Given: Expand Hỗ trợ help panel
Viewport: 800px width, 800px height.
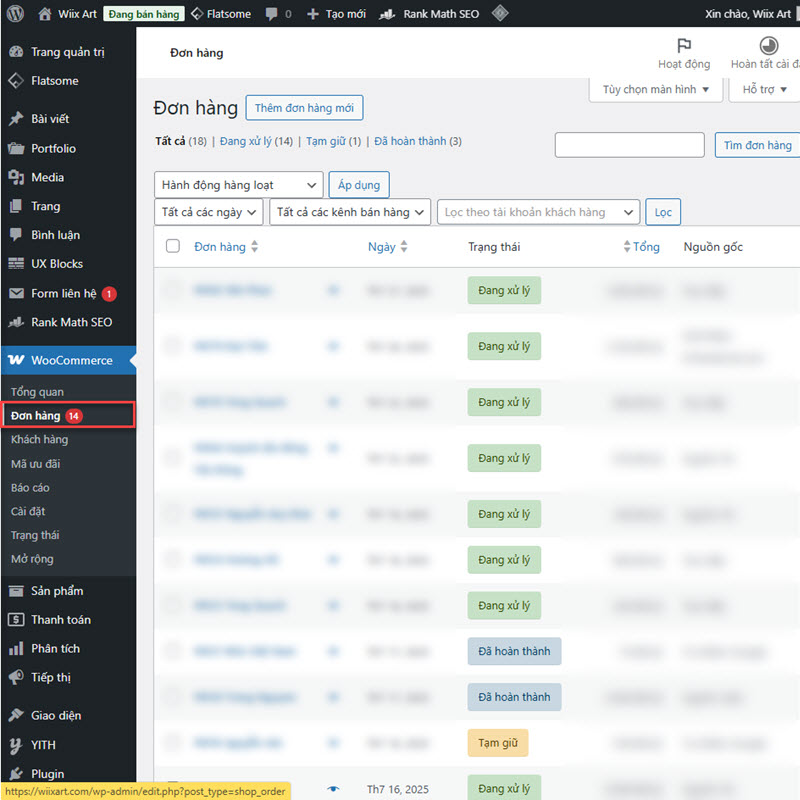Looking at the screenshot, I should click(764, 90).
